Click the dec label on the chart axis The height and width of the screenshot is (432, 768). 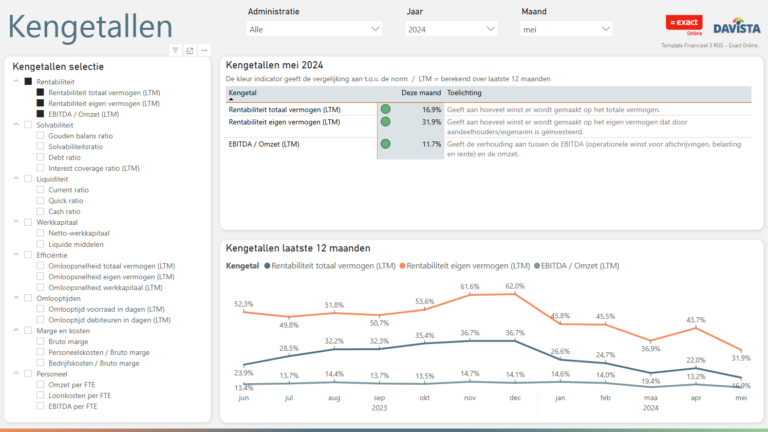(x=515, y=398)
